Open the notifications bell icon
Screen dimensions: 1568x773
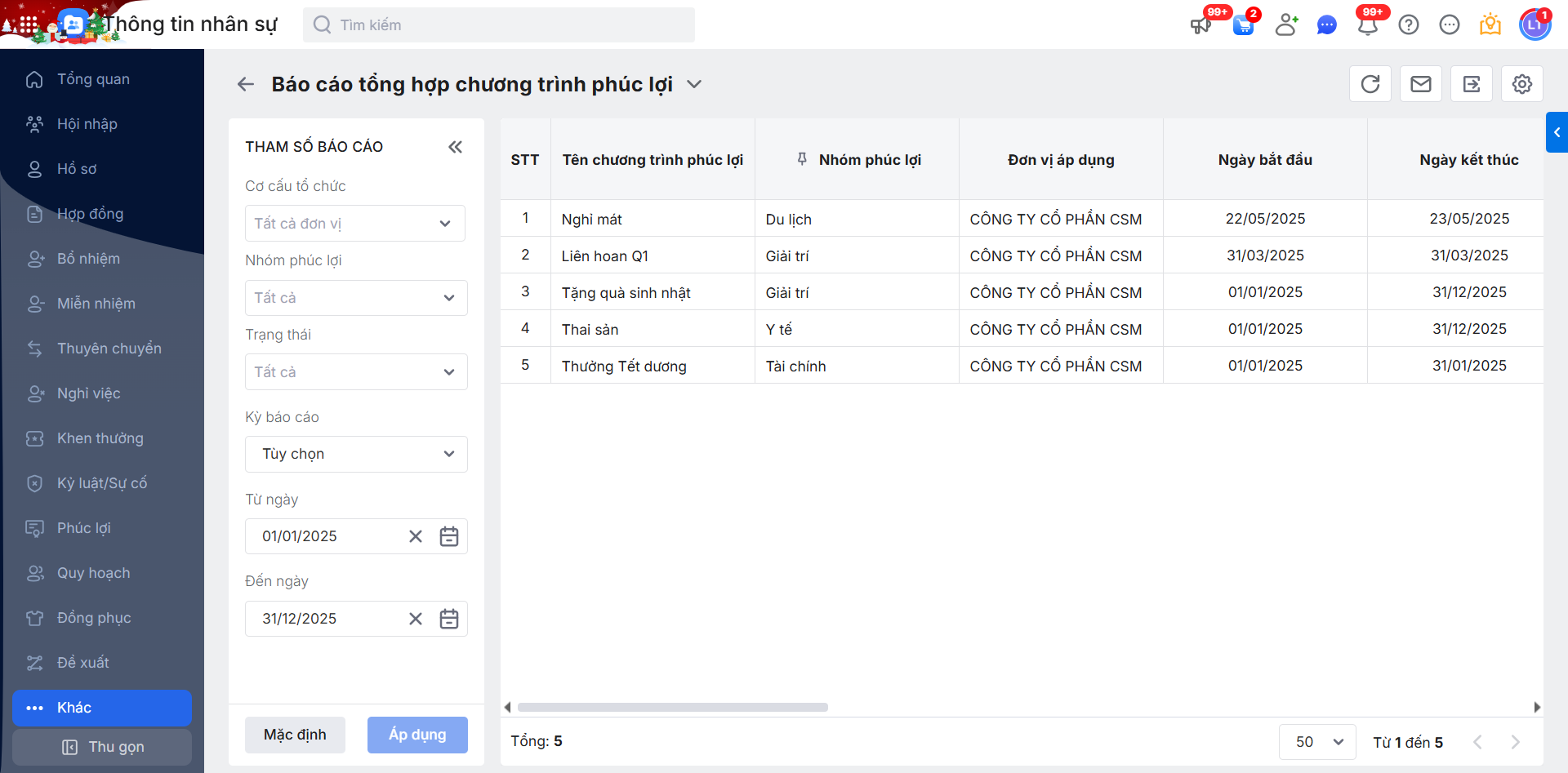tap(1368, 25)
